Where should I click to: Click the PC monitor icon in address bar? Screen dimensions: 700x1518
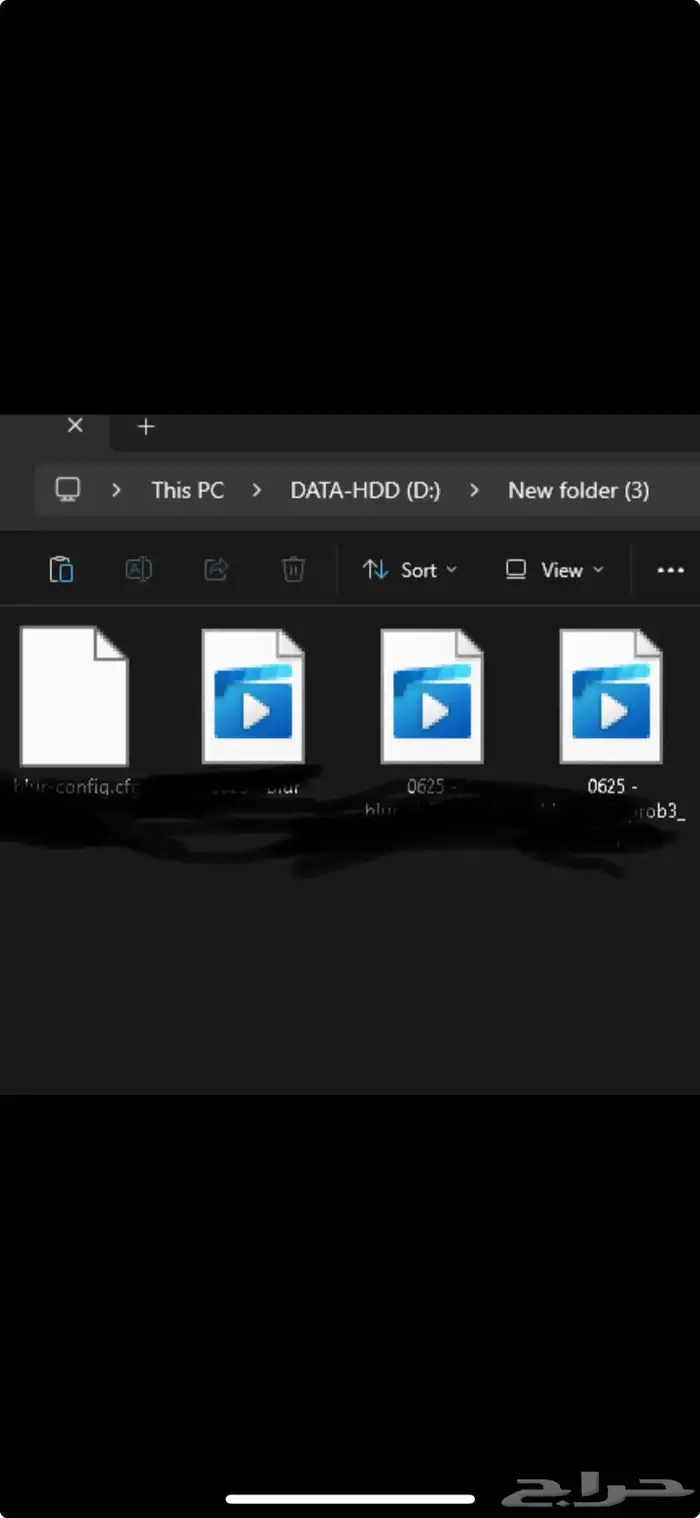pyautogui.click(x=68, y=490)
